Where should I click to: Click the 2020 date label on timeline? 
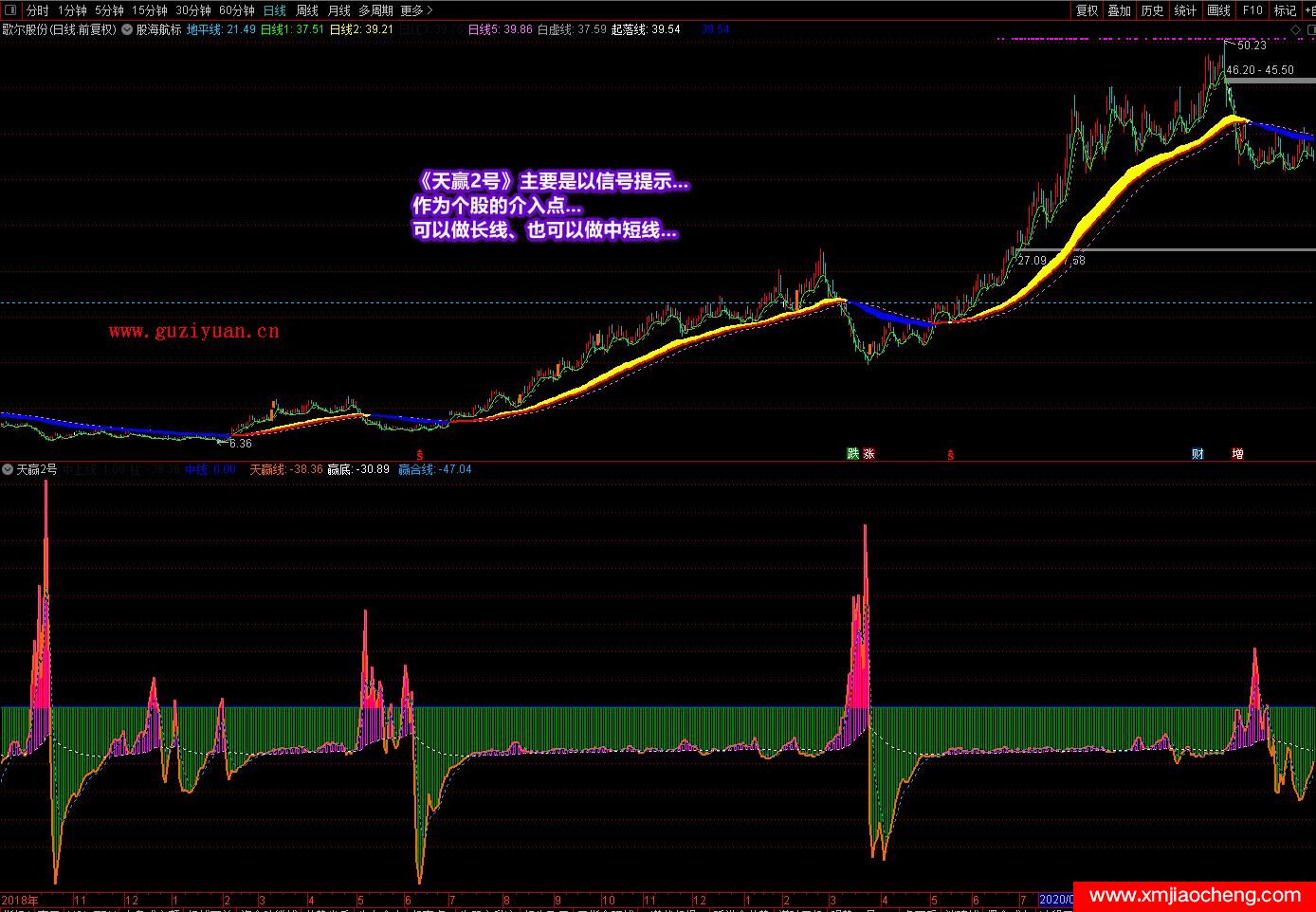click(x=1055, y=899)
